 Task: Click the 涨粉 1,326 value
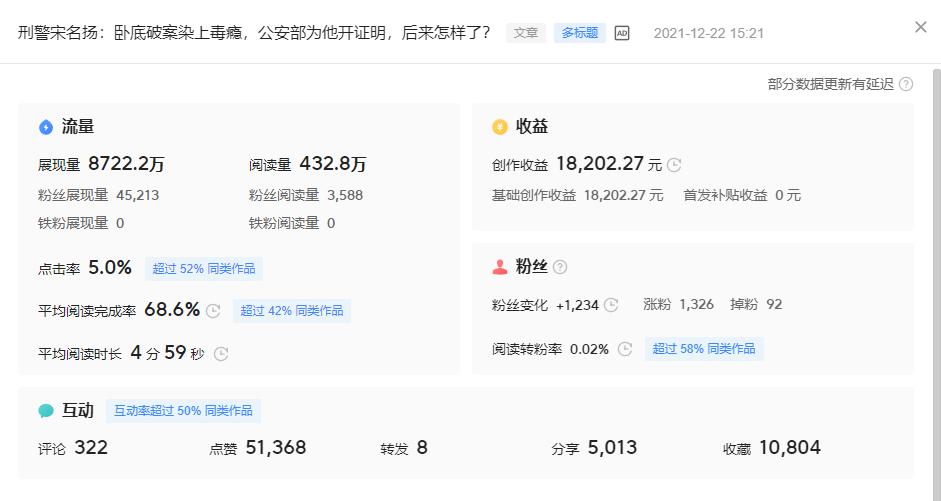[696, 304]
